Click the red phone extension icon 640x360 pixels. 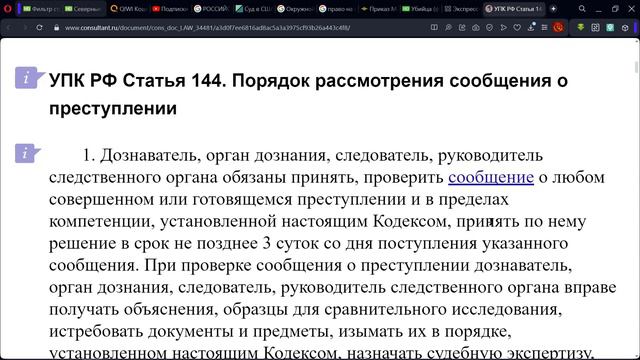[x=558, y=27]
